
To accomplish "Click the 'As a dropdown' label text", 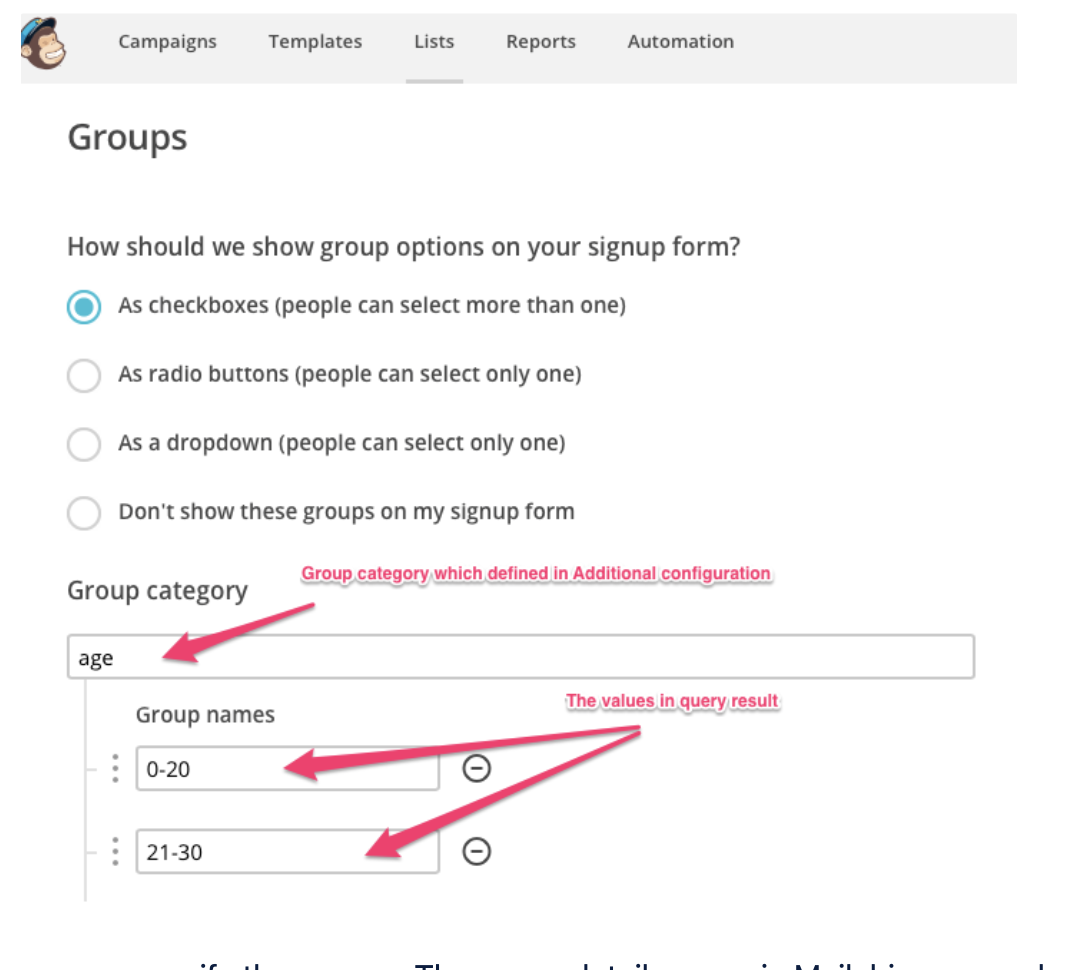I will click(341, 443).
